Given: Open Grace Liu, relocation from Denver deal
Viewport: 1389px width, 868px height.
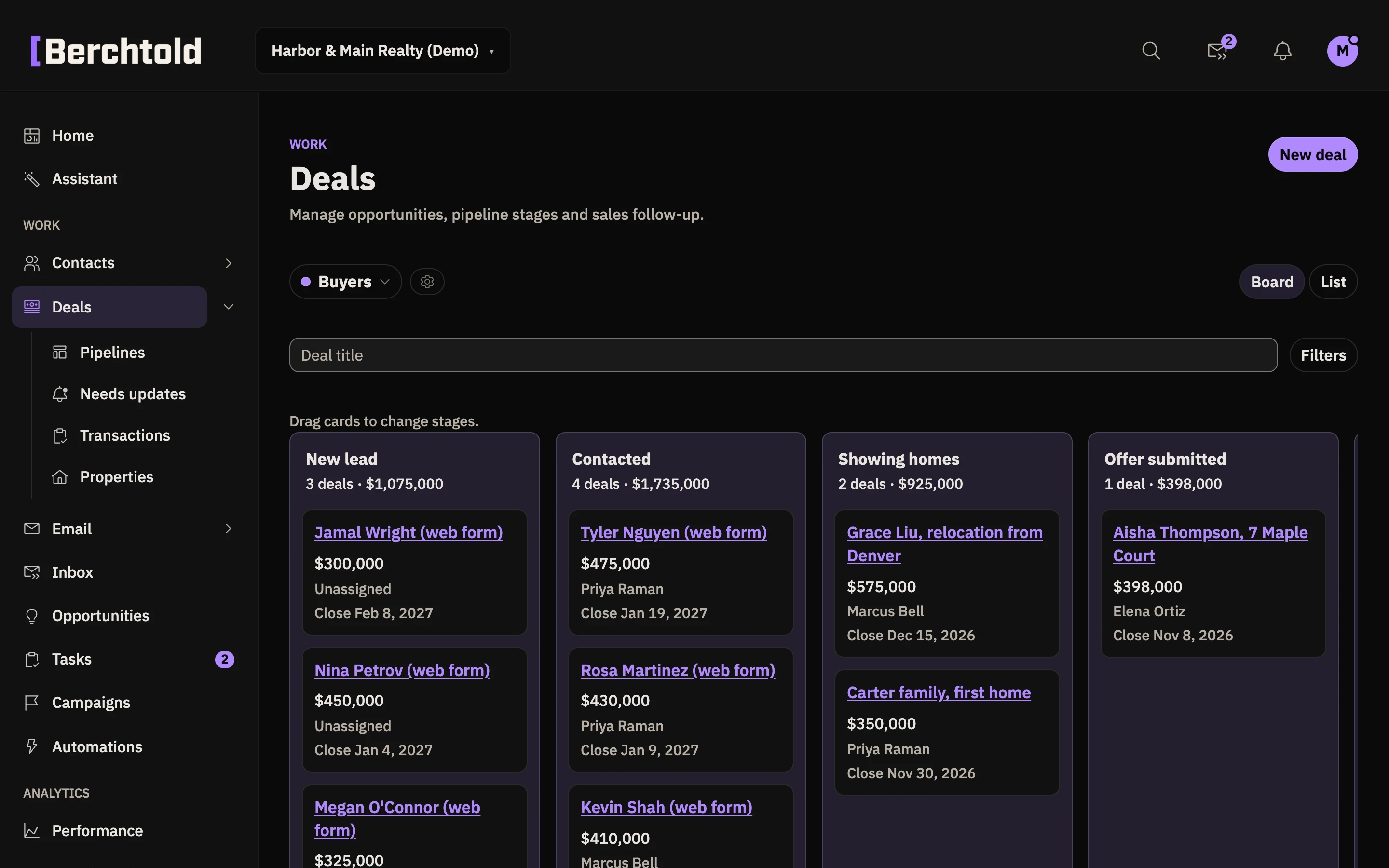Looking at the screenshot, I should click(944, 544).
